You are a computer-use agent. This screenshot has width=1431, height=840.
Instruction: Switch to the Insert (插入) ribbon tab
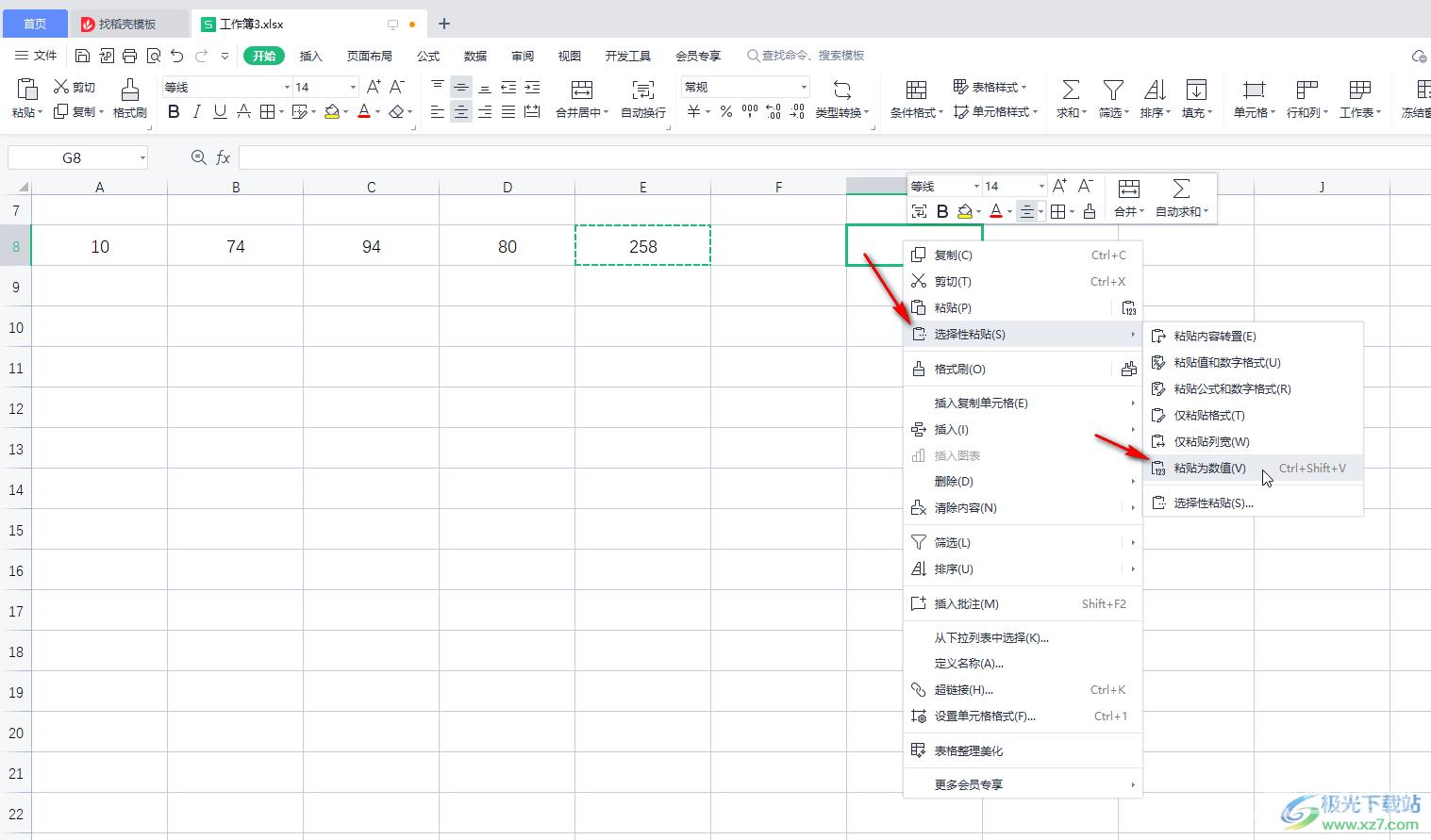click(311, 56)
